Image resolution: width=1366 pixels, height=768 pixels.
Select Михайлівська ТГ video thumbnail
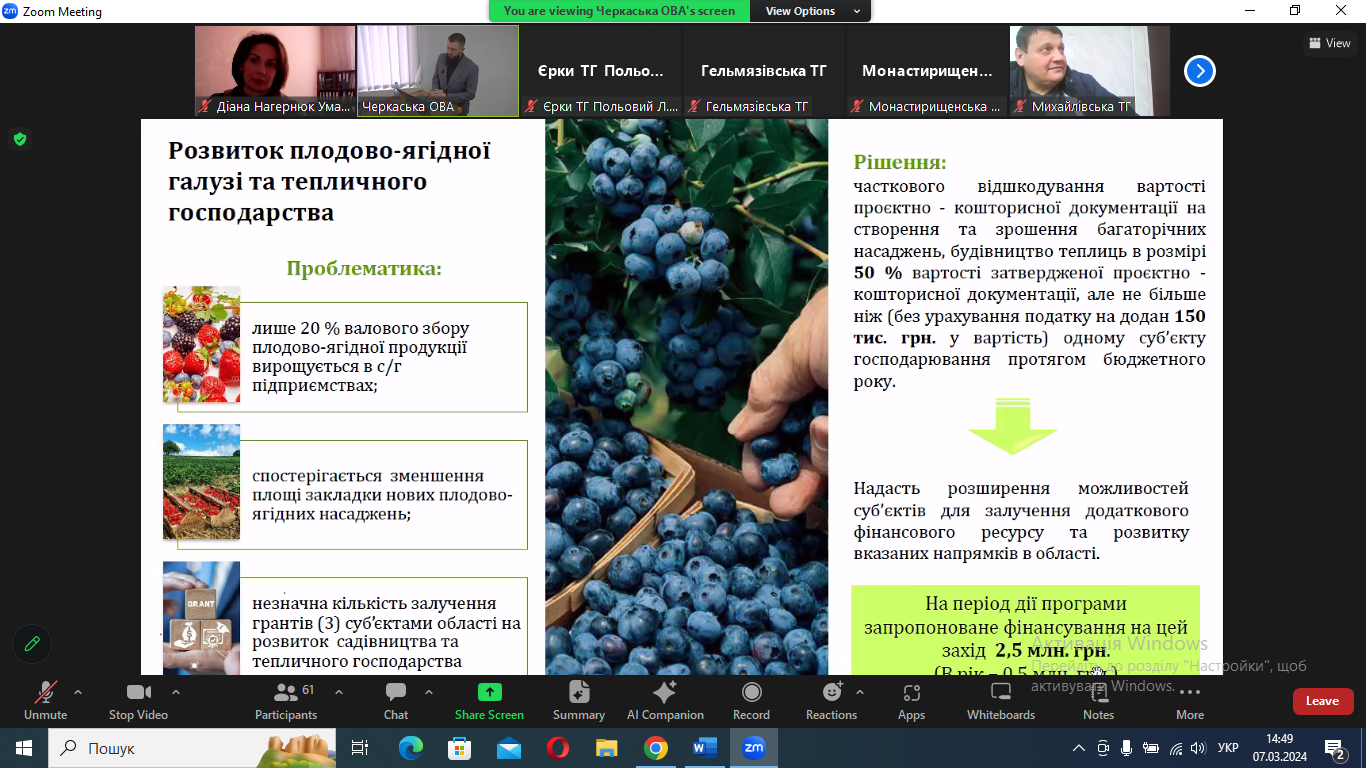click(x=1090, y=71)
